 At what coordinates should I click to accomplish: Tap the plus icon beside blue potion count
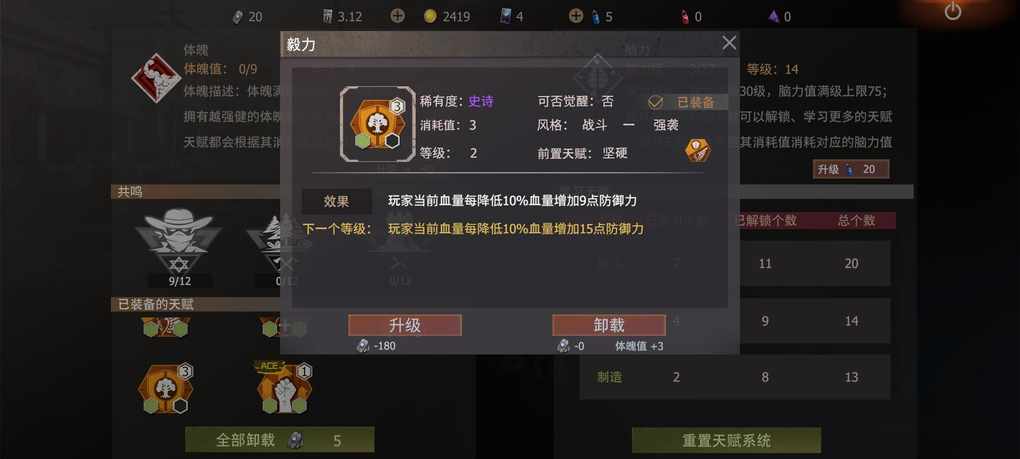tap(576, 16)
